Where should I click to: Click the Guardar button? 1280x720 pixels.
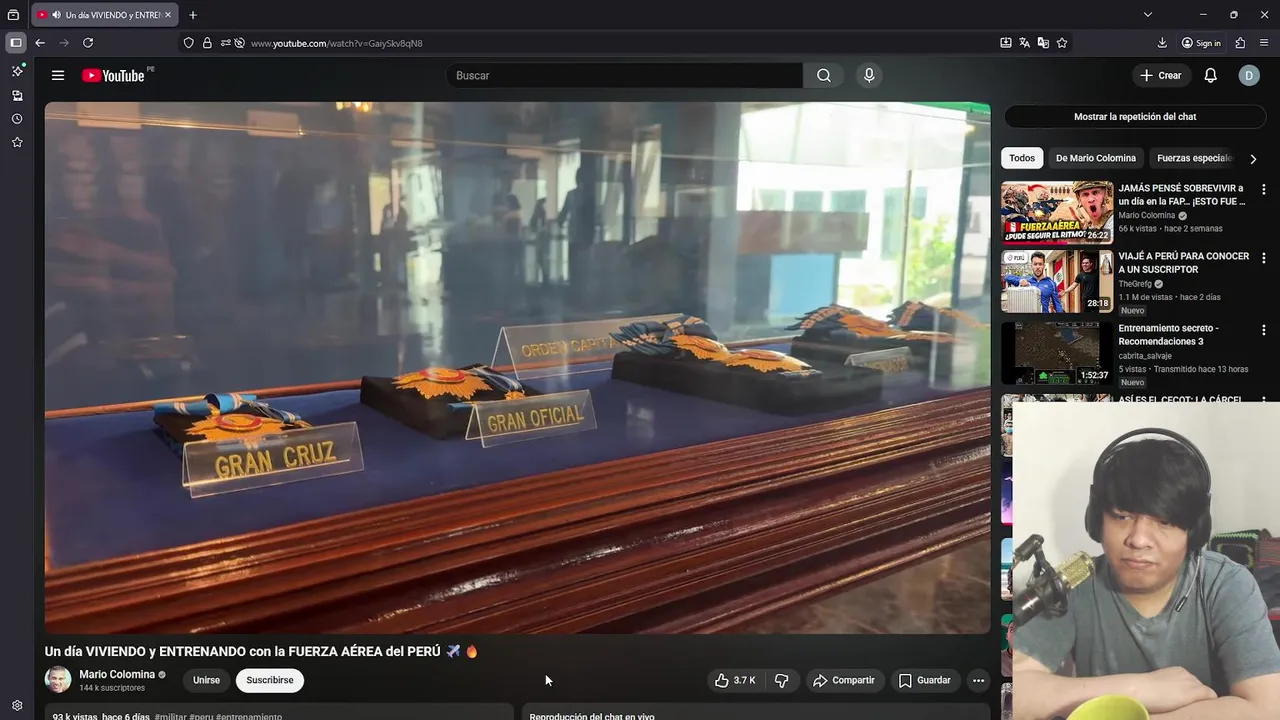coord(924,680)
